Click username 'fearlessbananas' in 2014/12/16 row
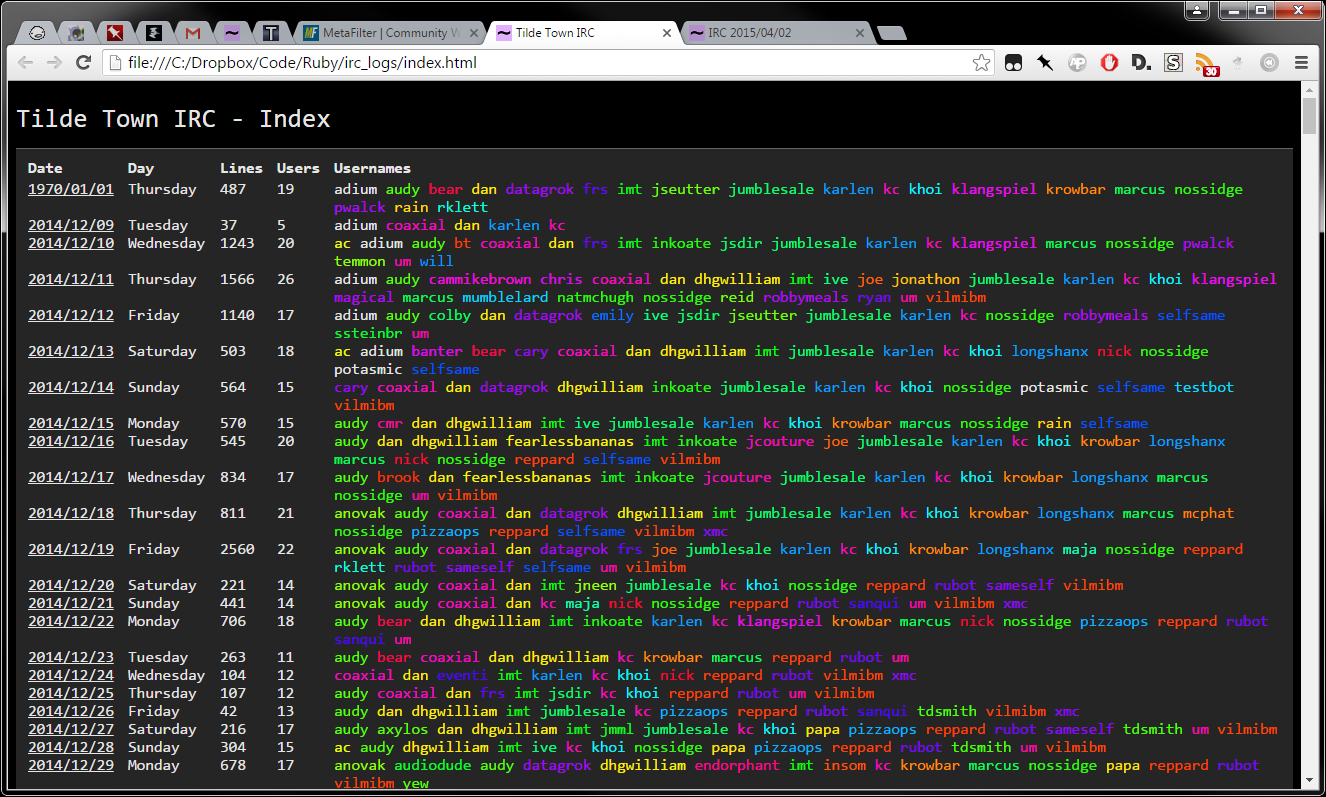The image size is (1326, 797). (x=570, y=441)
